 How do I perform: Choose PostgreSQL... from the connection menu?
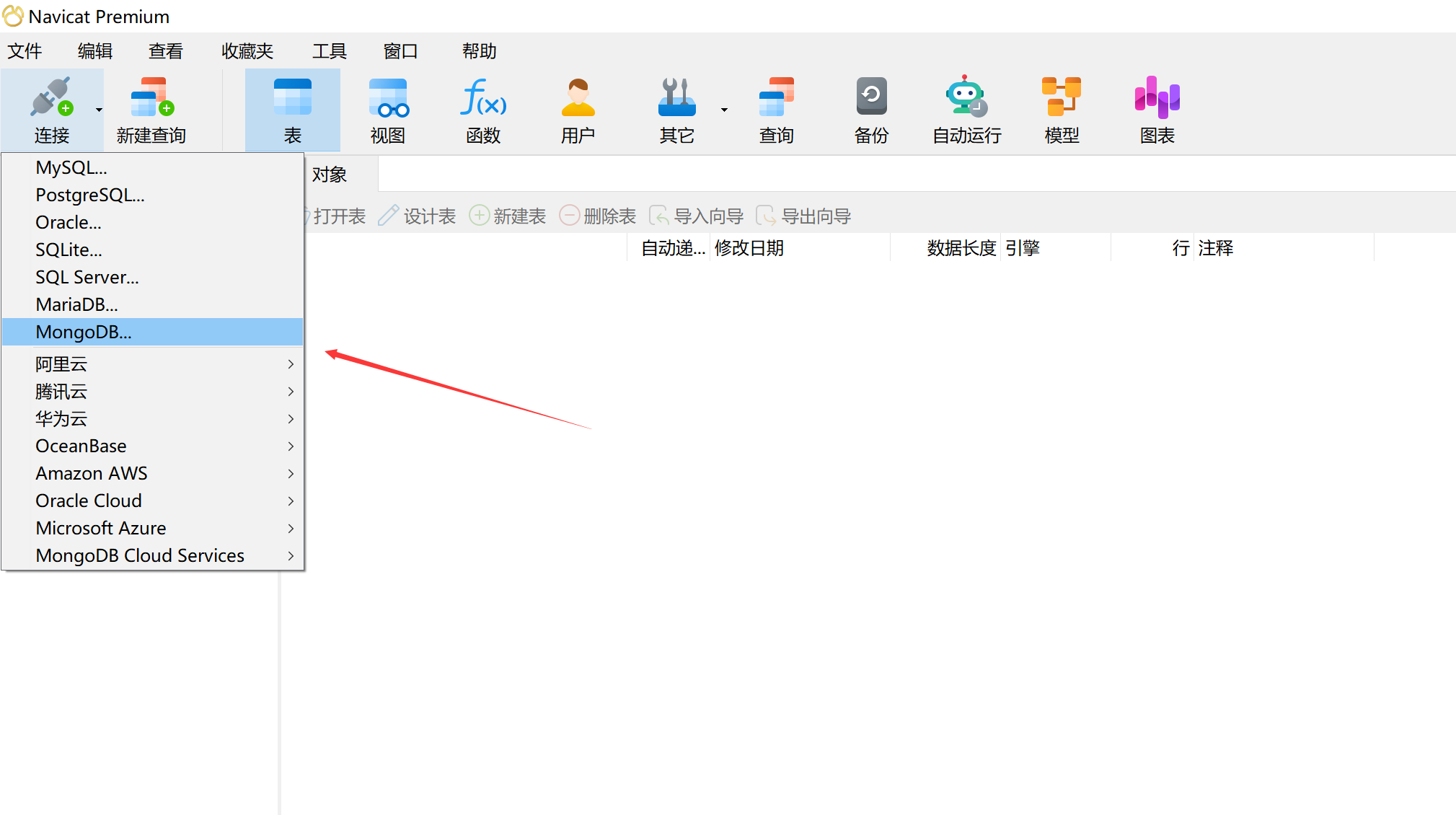click(x=153, y=195)
